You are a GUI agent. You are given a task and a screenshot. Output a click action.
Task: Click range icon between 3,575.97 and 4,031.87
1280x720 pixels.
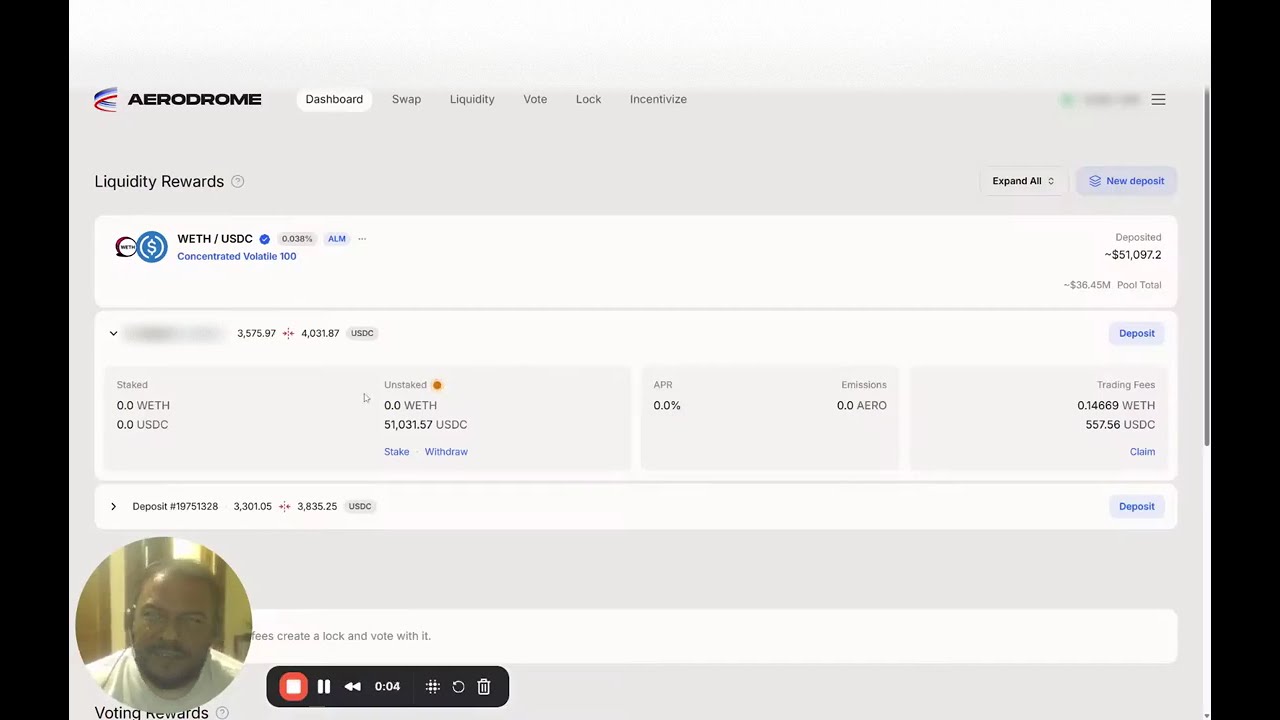click(288, 333)
